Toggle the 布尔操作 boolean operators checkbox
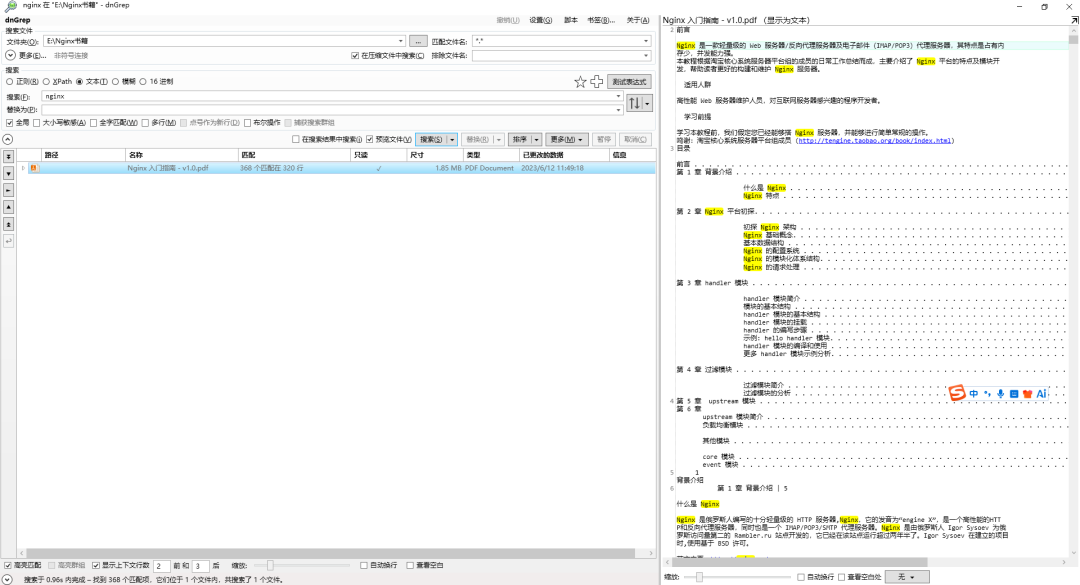 [x=247, y=123]
